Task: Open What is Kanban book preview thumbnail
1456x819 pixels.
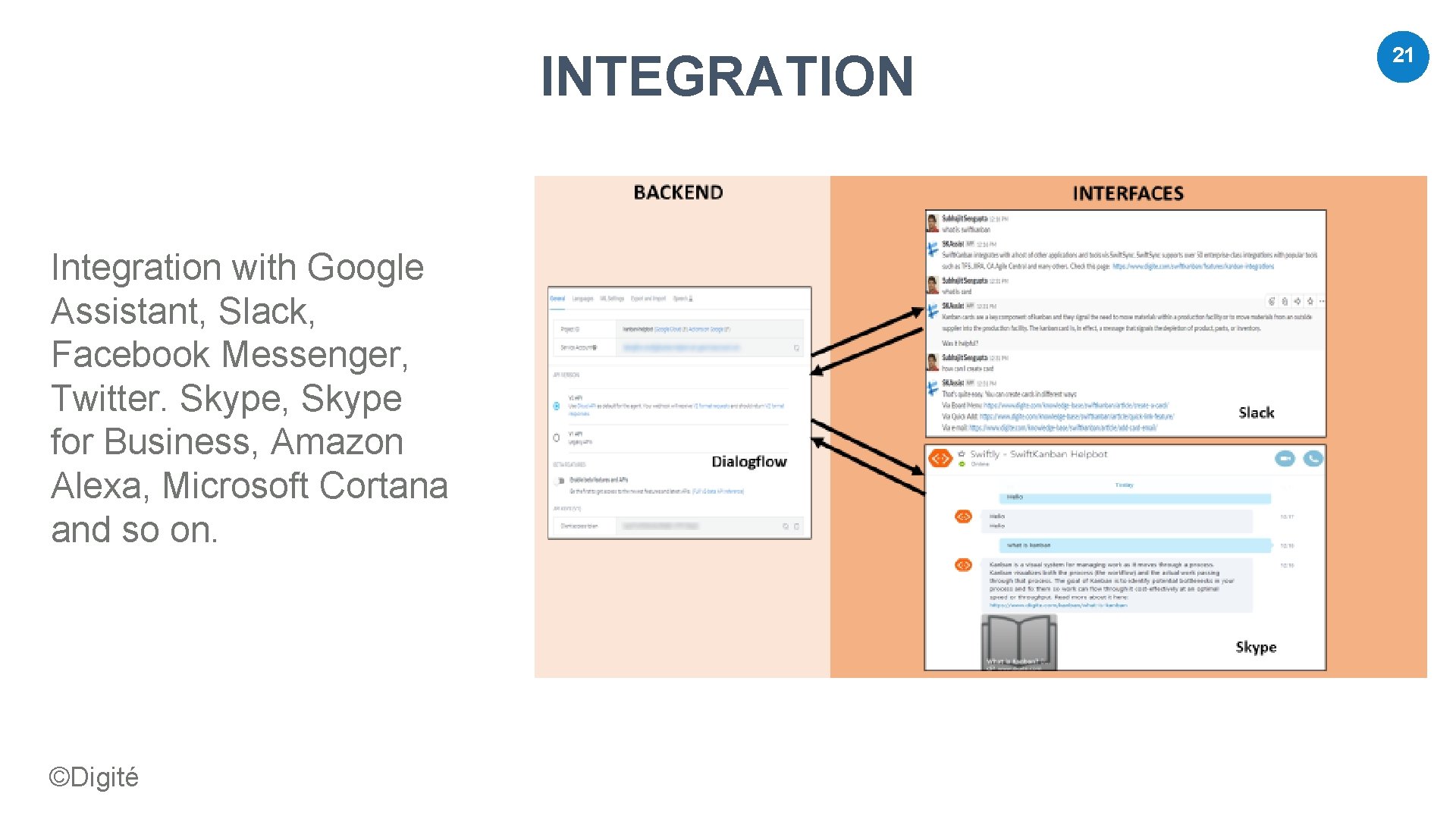Action: pyautogui.click(x=1019, y=642)
